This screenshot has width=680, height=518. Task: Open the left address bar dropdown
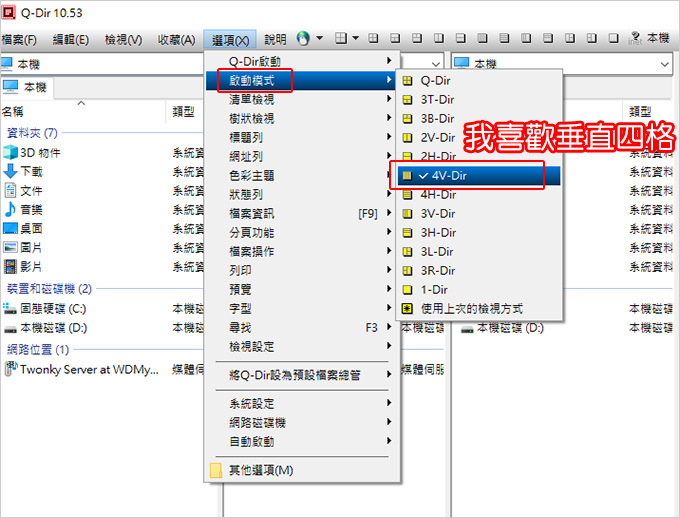(x=435, y=64)
